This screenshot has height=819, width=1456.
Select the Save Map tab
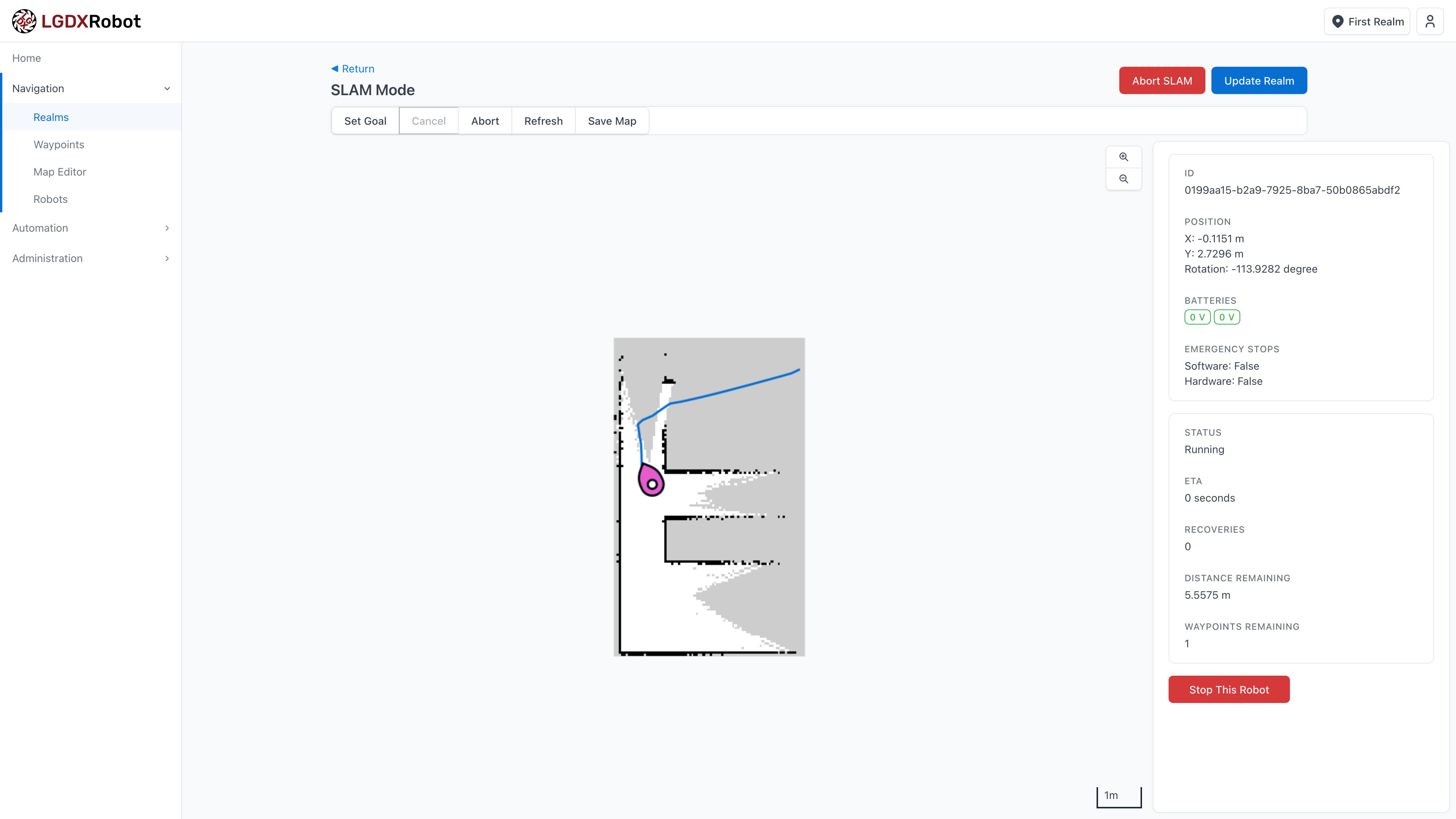click(612, 121)
